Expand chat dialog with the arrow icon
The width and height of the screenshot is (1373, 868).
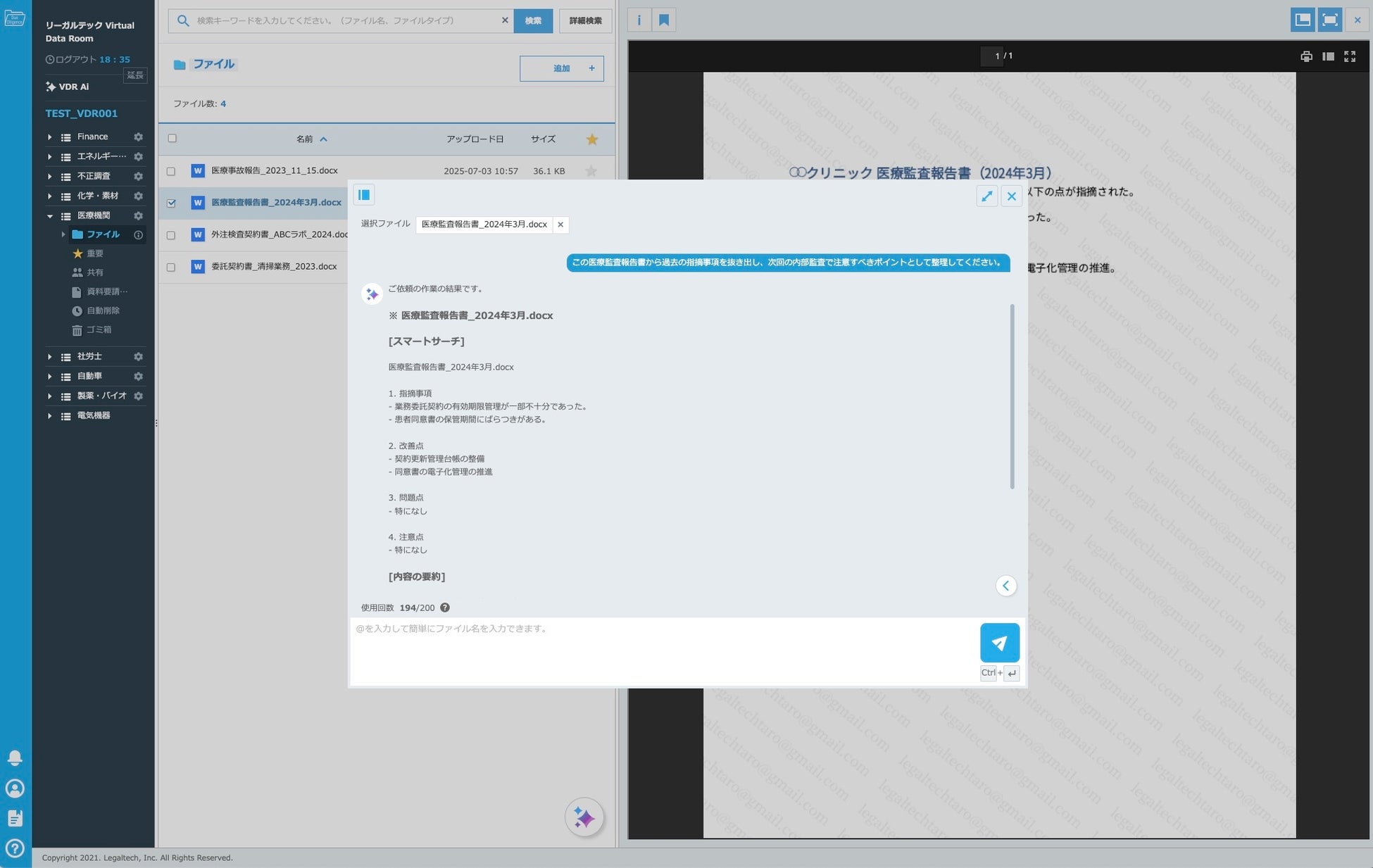pyautogui.click(x=986, y=196)
